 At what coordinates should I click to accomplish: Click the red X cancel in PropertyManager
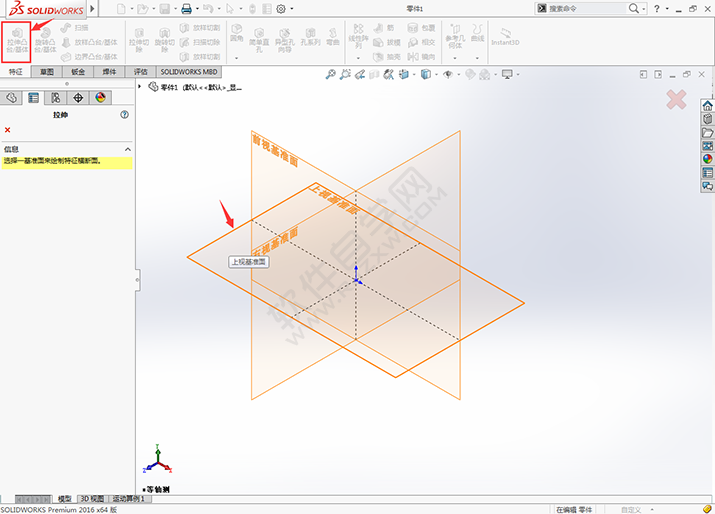8,130
